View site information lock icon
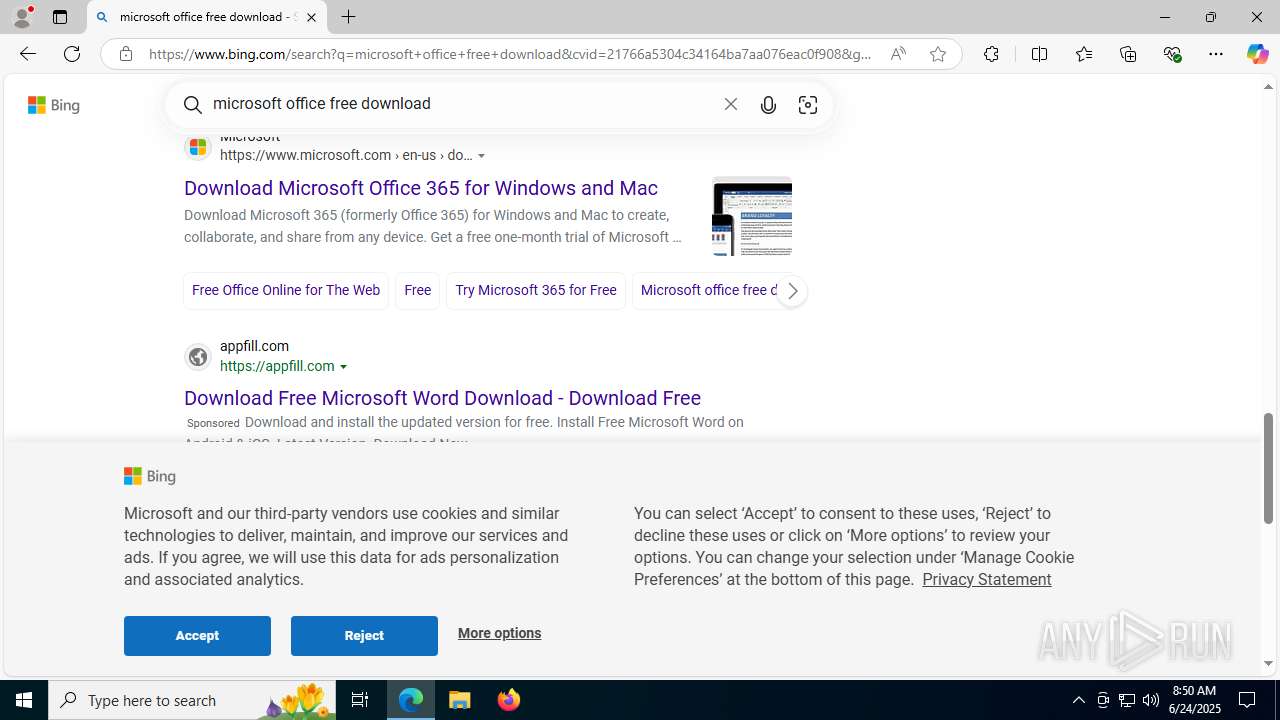Image resolution: width=1280 pixels, height=720 pixels. pyautogui.click(x=125, y=54)
